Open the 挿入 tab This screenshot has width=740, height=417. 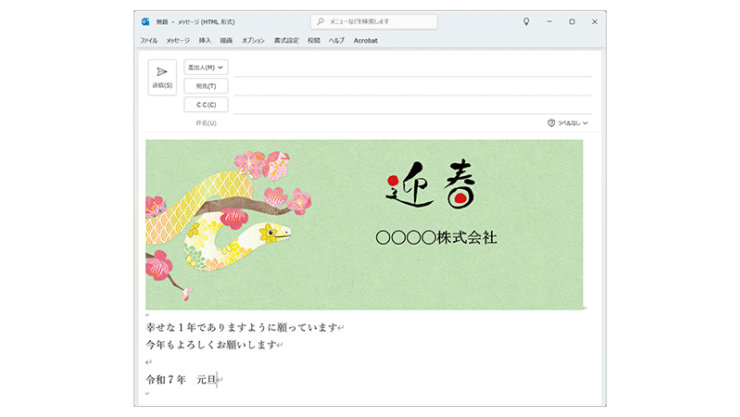(x=204, y=40)
